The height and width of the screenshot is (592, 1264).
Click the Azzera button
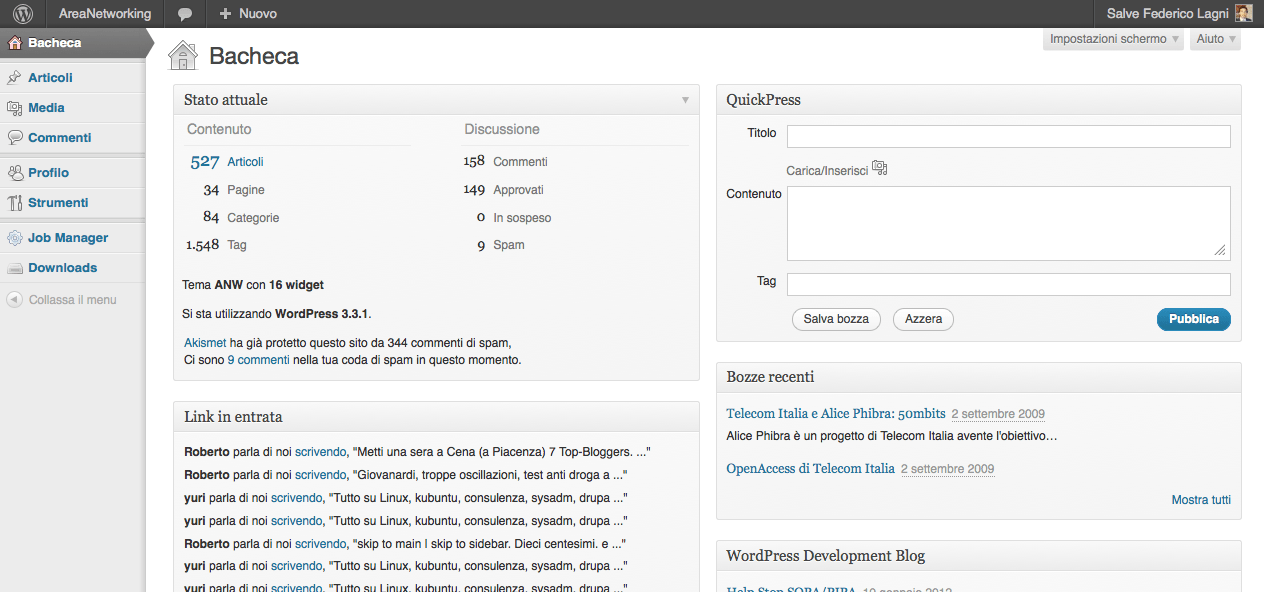click(x=923, y=319)
